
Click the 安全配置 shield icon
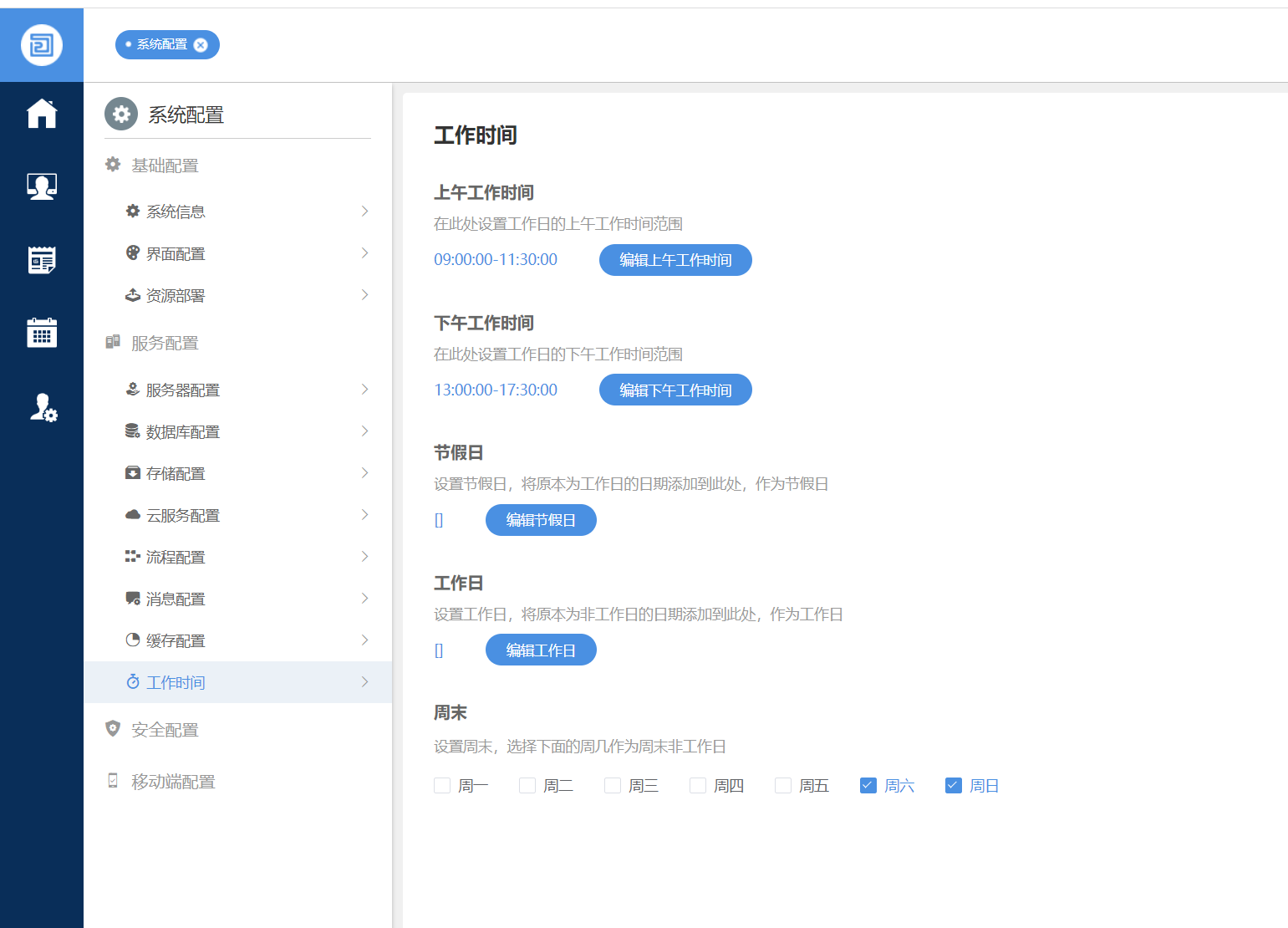coord(113,729)
